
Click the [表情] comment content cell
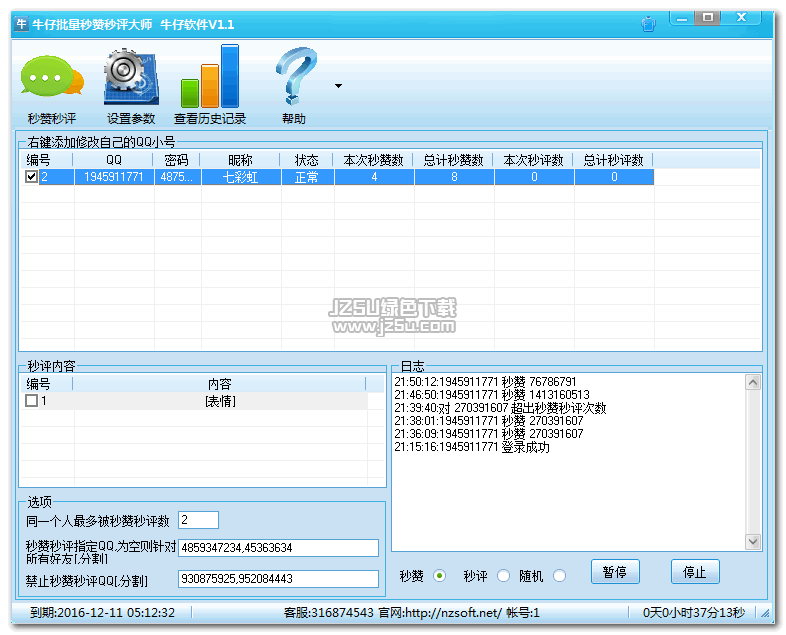point(221,401)
